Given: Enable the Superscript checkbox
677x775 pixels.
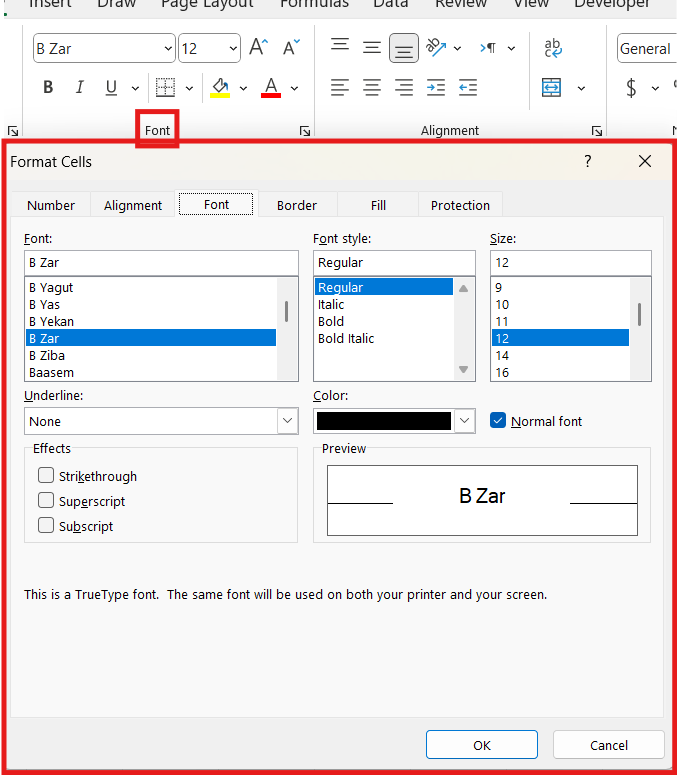Looking at the screenshot, I should click(46, 500).
